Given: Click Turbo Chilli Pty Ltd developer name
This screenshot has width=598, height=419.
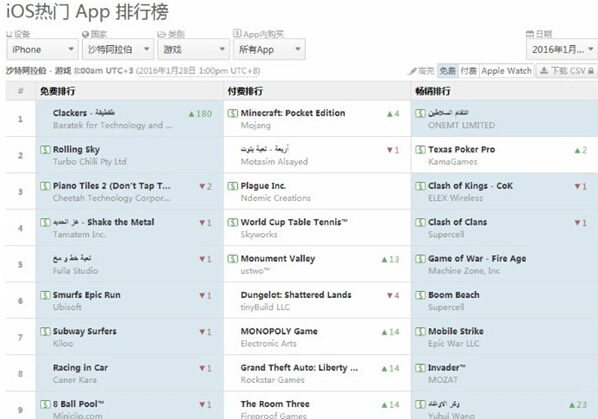Looking at the screenshot, I should pos(90,162).
